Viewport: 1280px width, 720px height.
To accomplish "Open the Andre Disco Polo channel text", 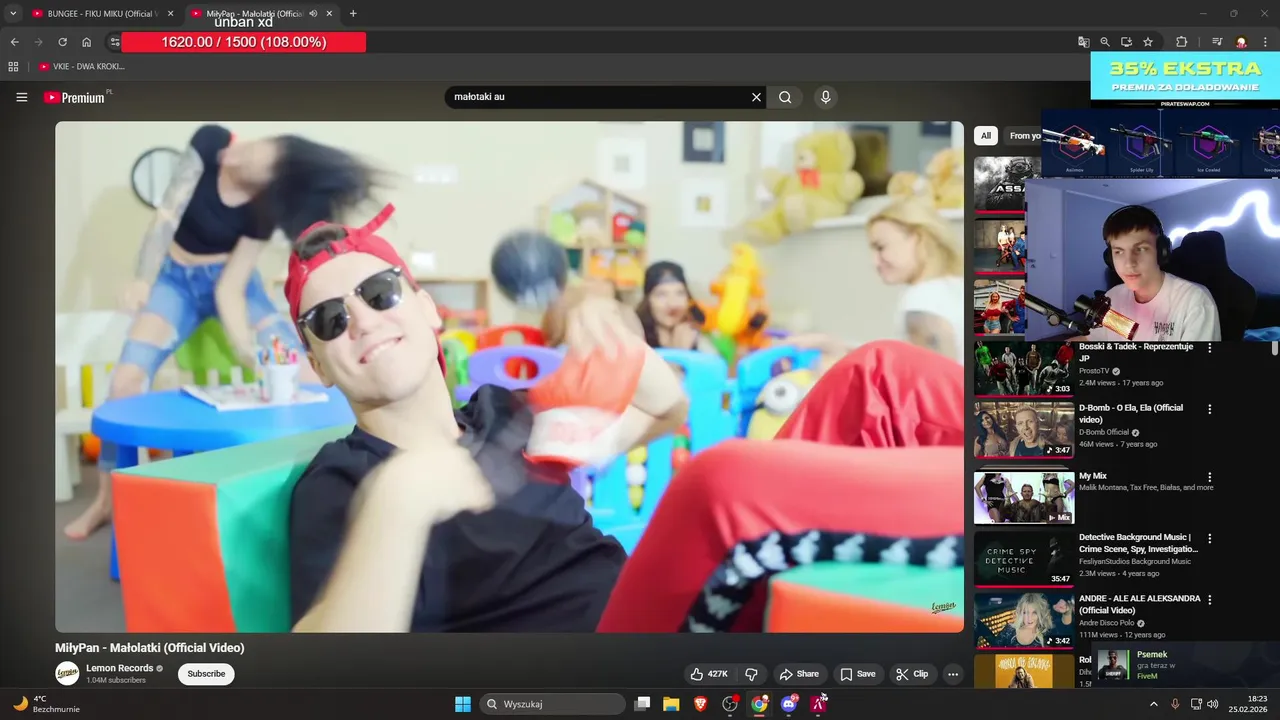I will tap(1108, 623).
